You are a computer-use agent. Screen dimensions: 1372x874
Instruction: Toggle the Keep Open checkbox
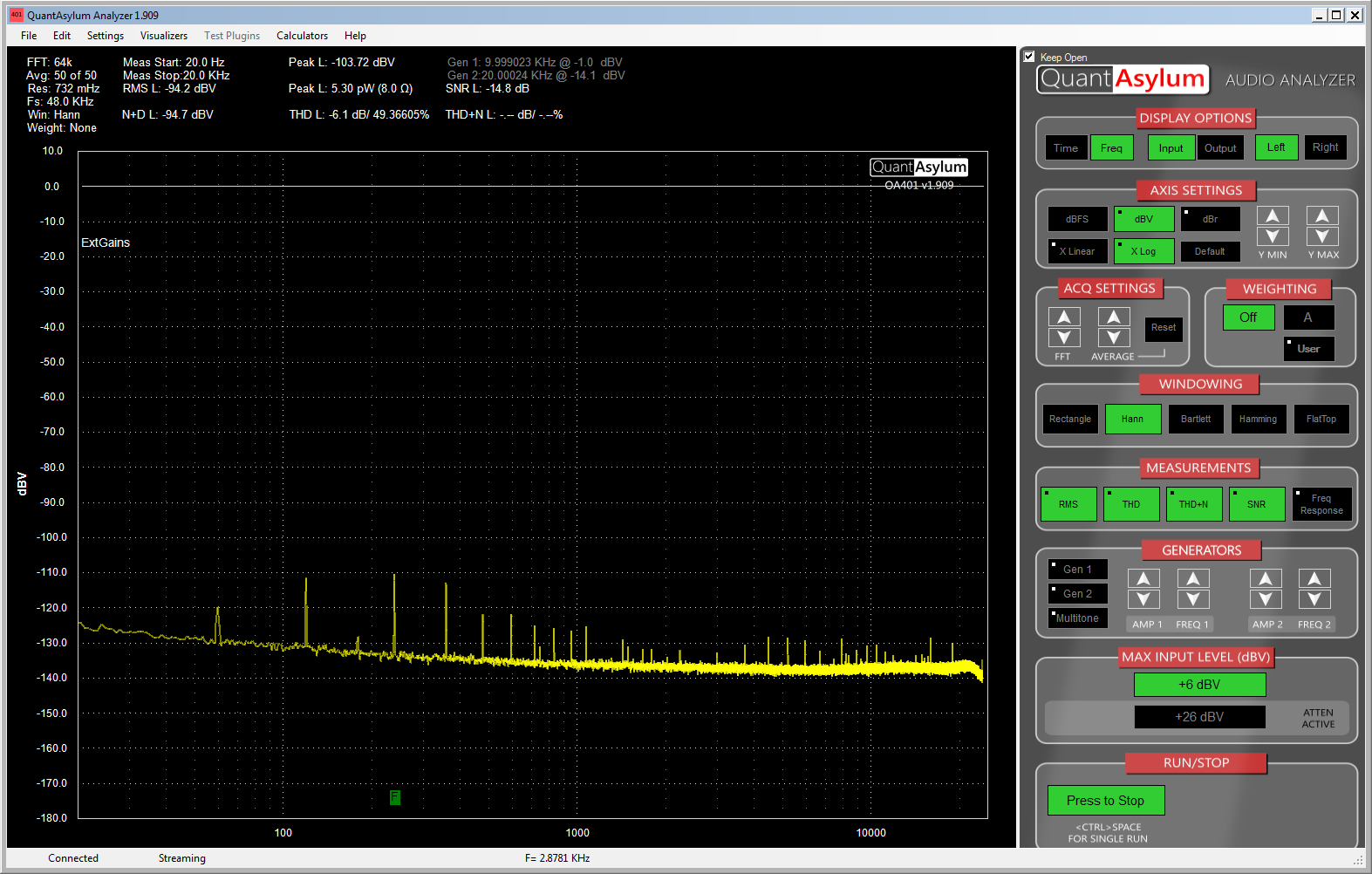click(1029, 57)
